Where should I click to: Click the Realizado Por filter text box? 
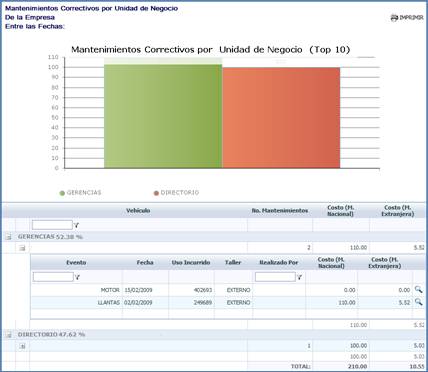click(275, 277)
